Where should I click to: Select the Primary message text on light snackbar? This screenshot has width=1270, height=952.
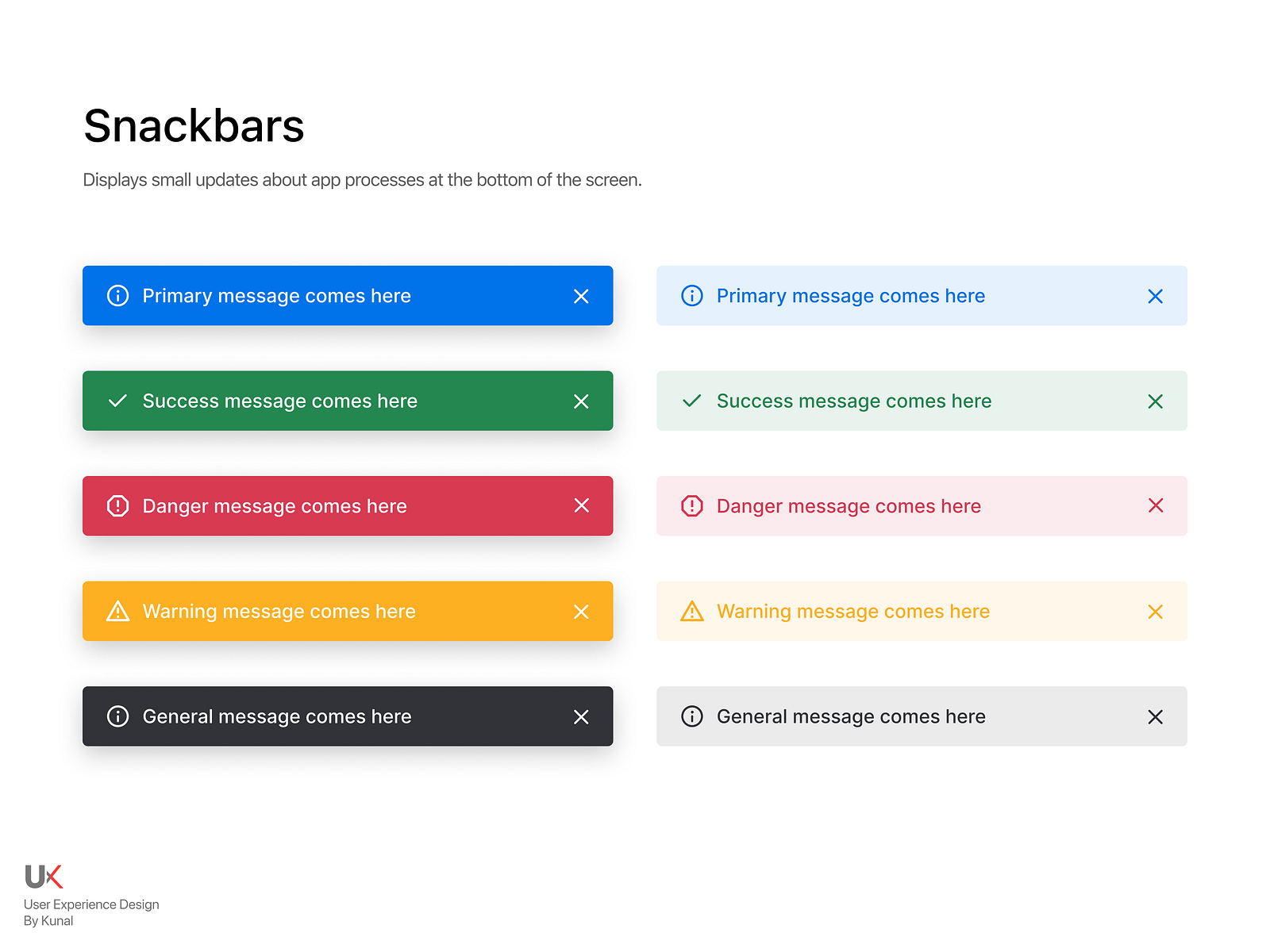pyautogui.click(x=850, y=296)
